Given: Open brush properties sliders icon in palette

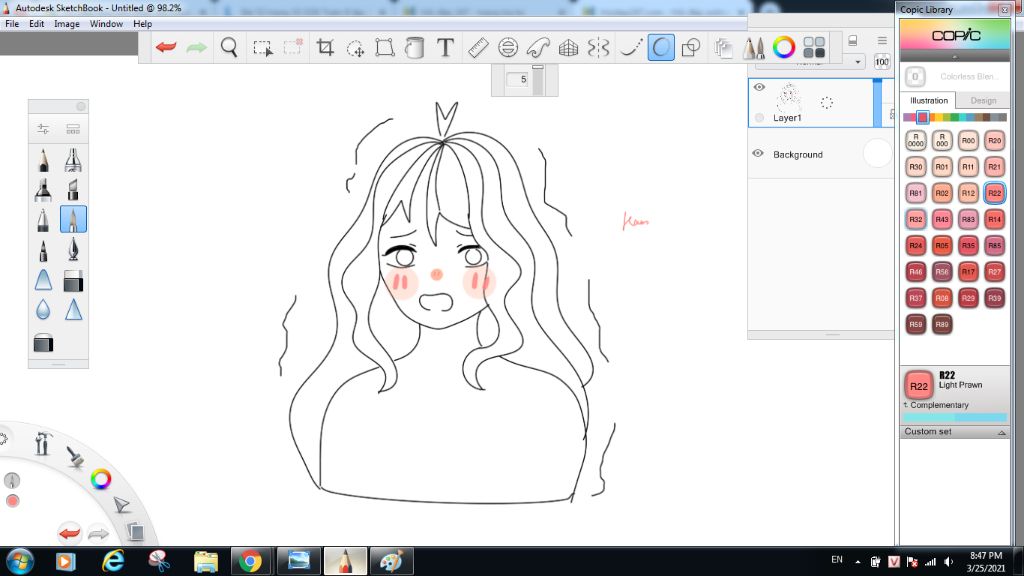Looking at the screenshot, I should pyautogui.click(x=43, y=129).
